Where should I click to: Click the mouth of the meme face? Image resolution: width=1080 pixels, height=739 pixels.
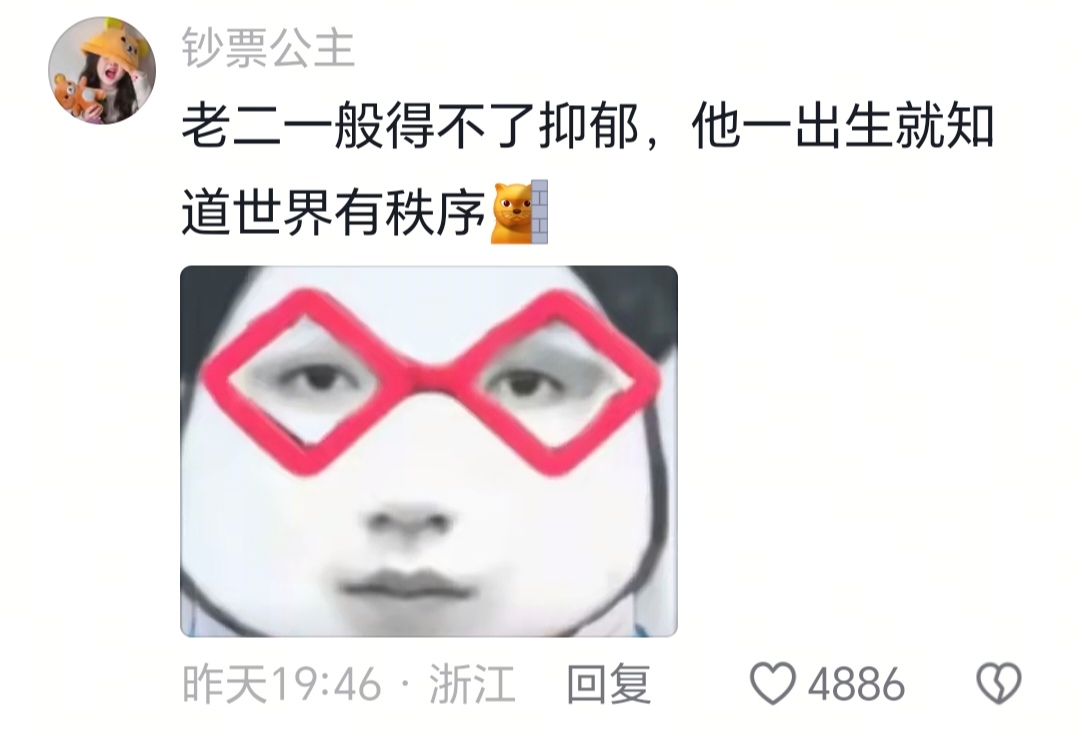point(406,585)
